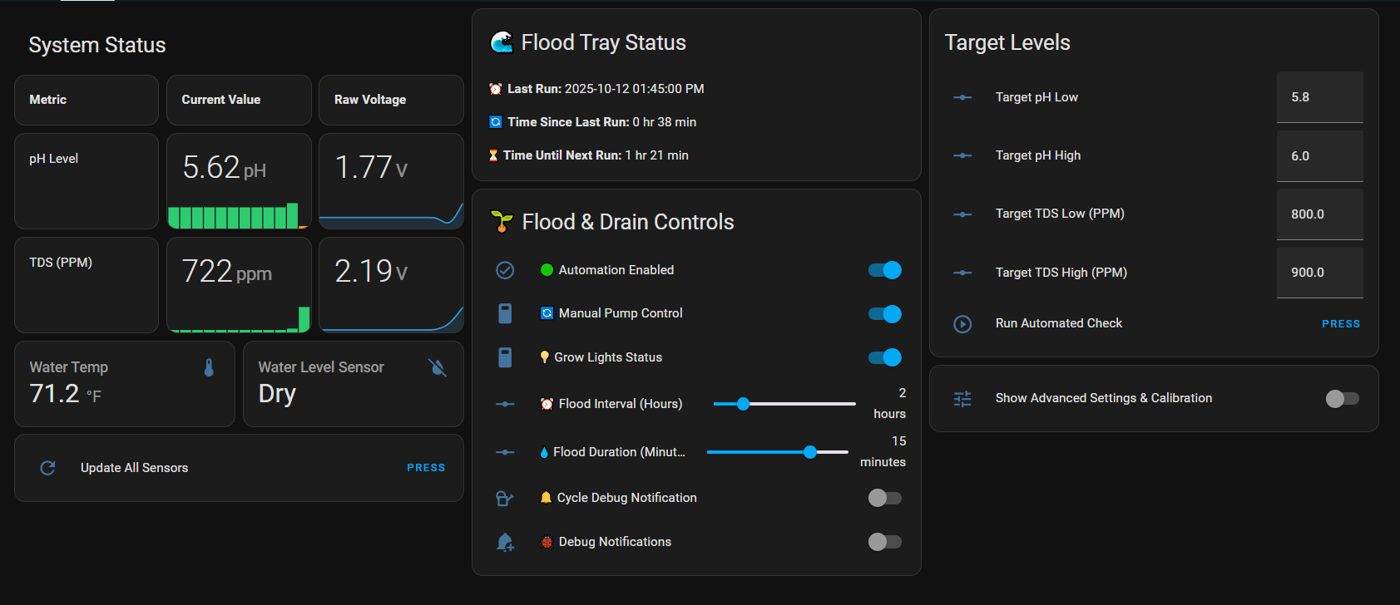Open the 722 ppm TDS value card
Image resolution: width=1400 pixels, height=605 pixels.
[x=239, y=285]
